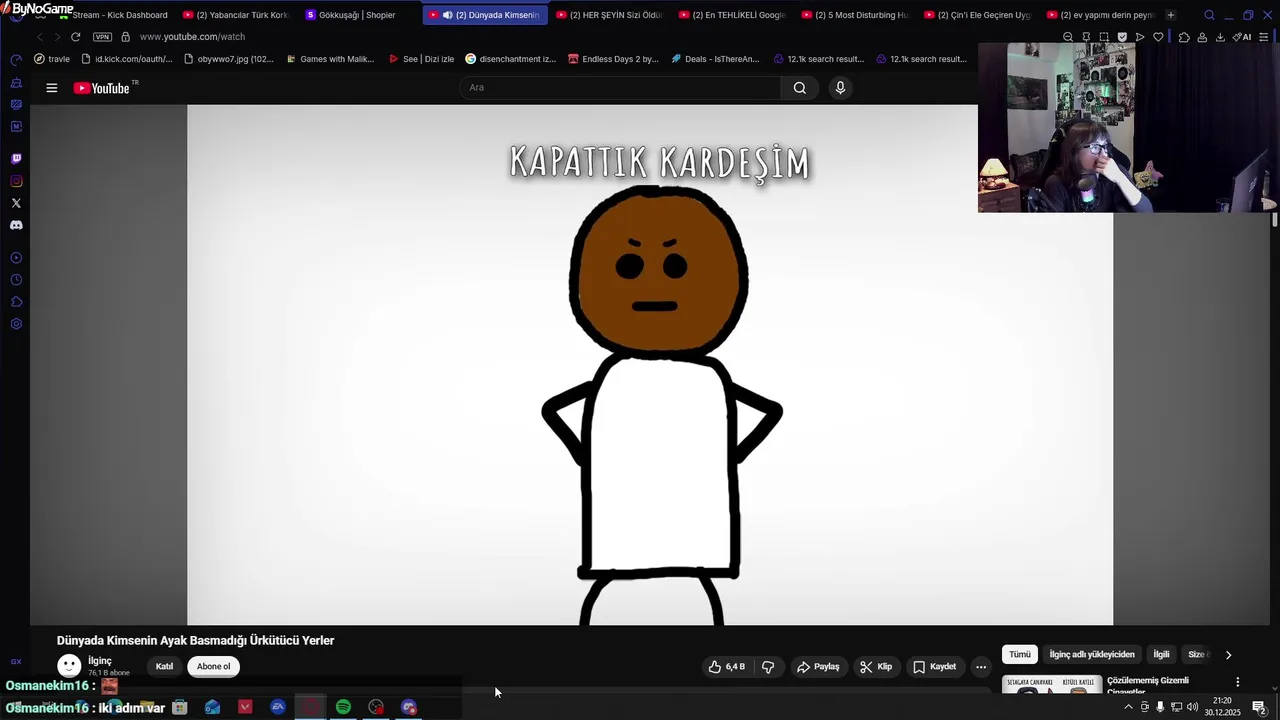
Task: Open YouTube guide hamburger menu
Action: click(x=52, y=88)
